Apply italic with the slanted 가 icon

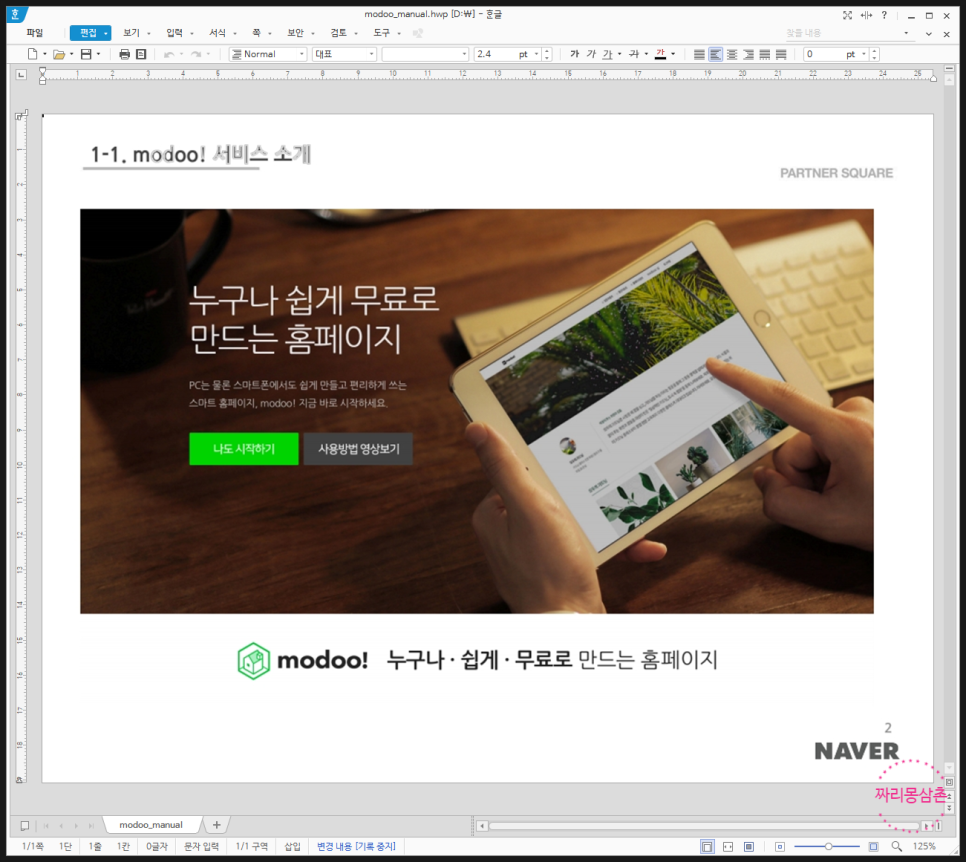click(591, 54)
